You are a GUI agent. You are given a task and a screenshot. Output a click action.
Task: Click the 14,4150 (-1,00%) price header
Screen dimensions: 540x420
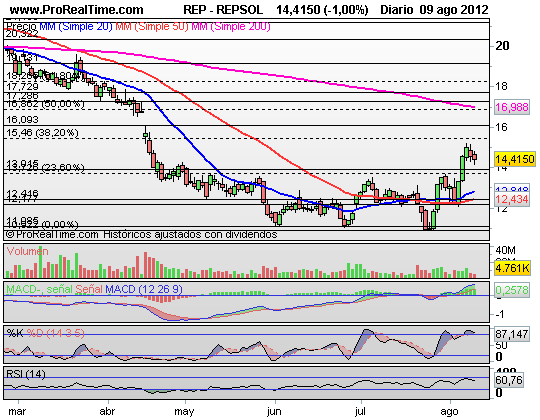pos(322,10)
